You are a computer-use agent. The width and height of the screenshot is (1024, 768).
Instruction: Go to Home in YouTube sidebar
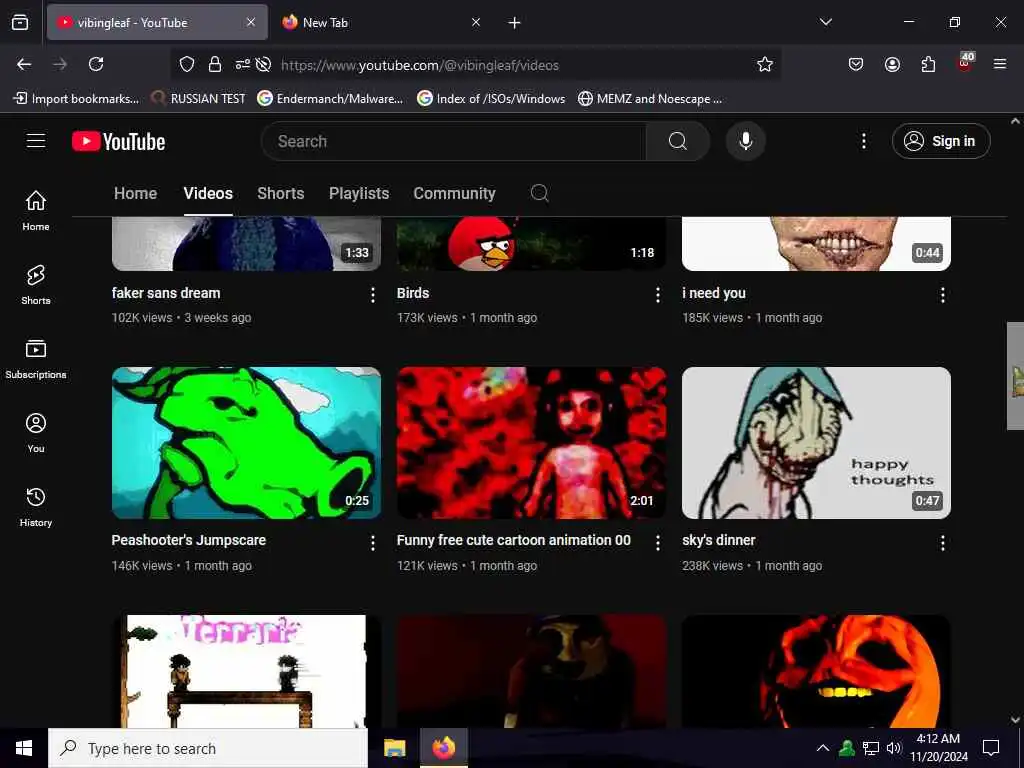36,210
